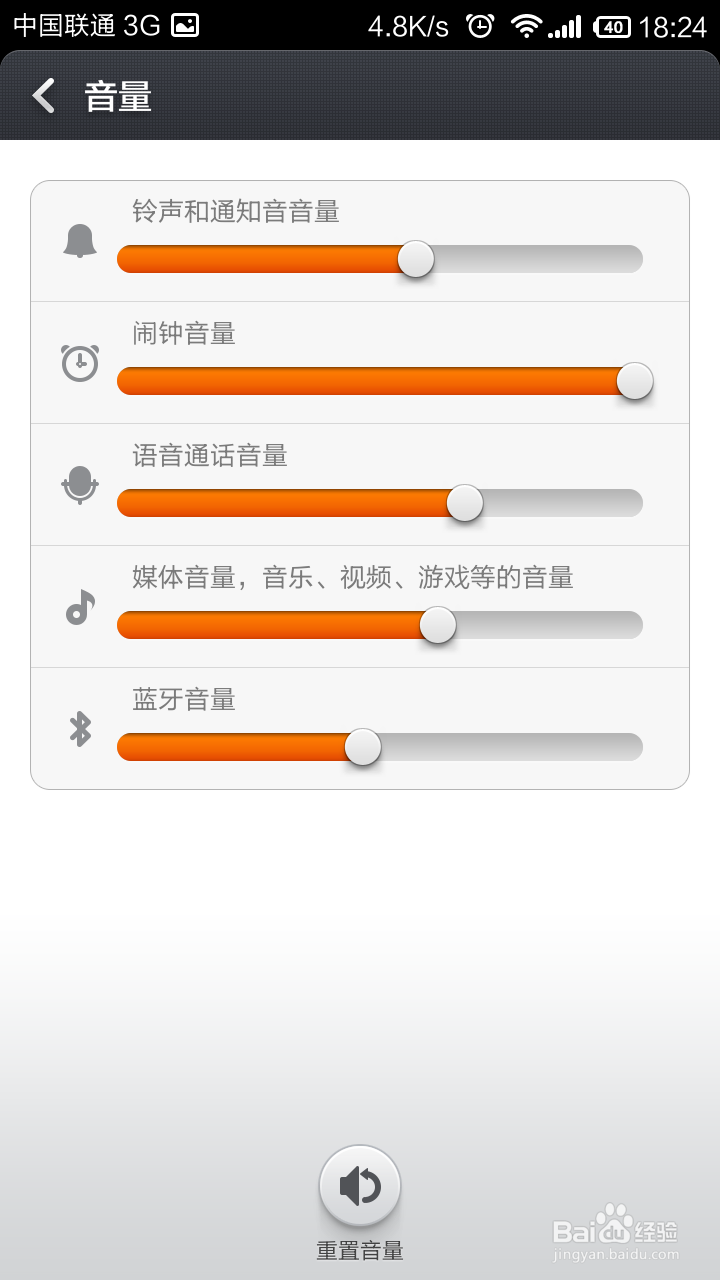Viewport: 720px width, 1280px height.
Task: Tap the 铃声和通知音音量 label
Action: (x=236, y=211)
